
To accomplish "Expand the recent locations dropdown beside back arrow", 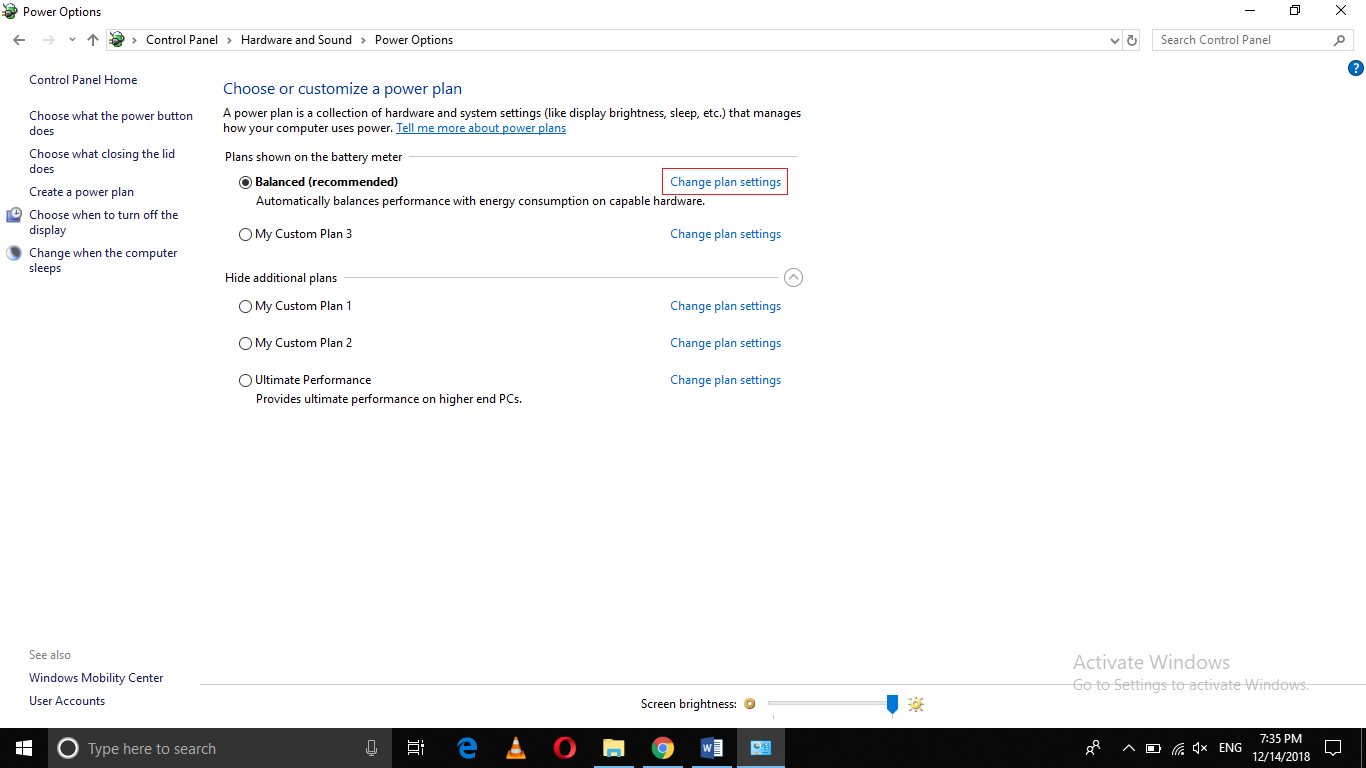I will (71, 40).
